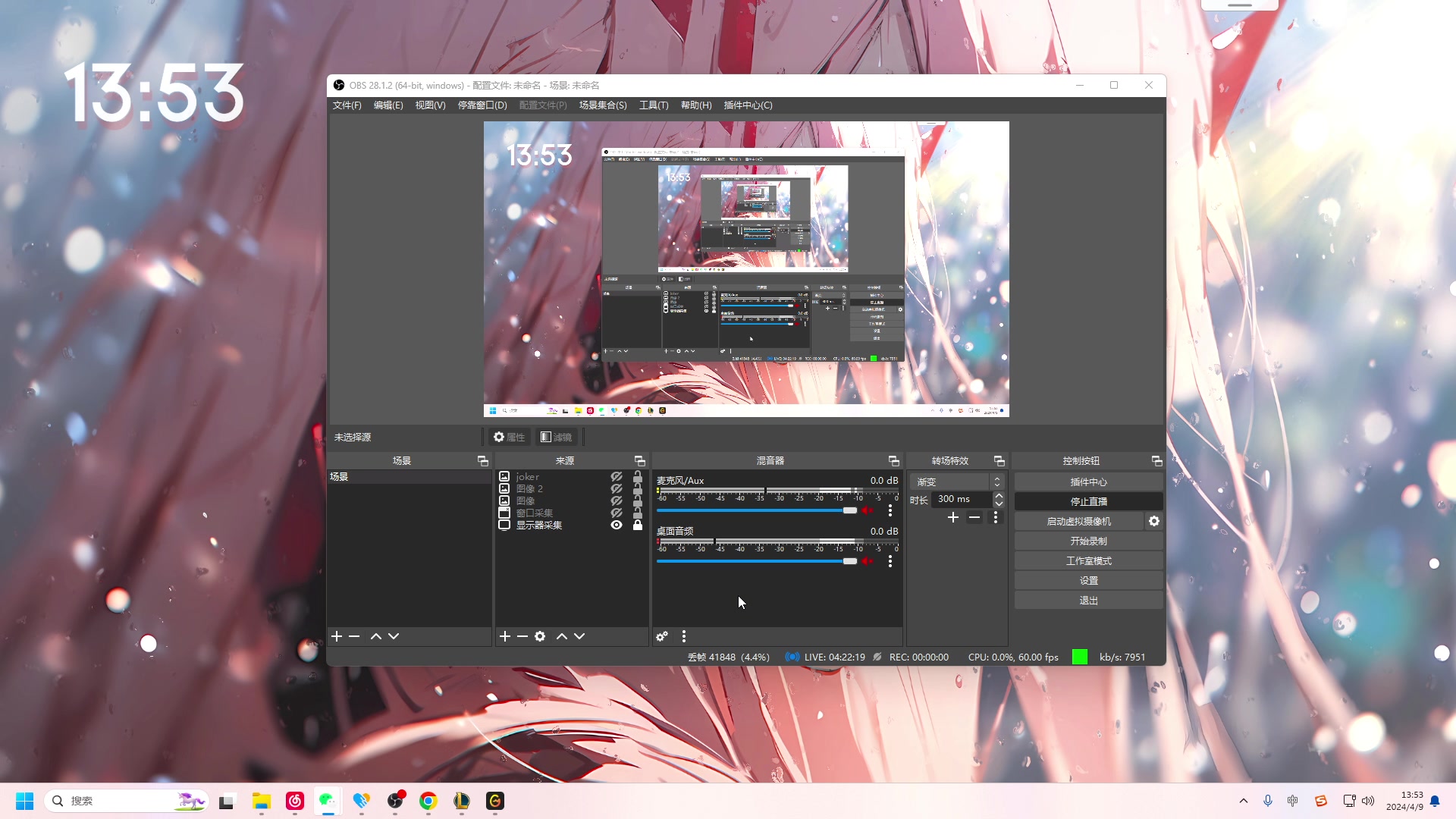Mute the 桌面音频 speaker icon
The image size is (1456, 819).
coord(868,561)
